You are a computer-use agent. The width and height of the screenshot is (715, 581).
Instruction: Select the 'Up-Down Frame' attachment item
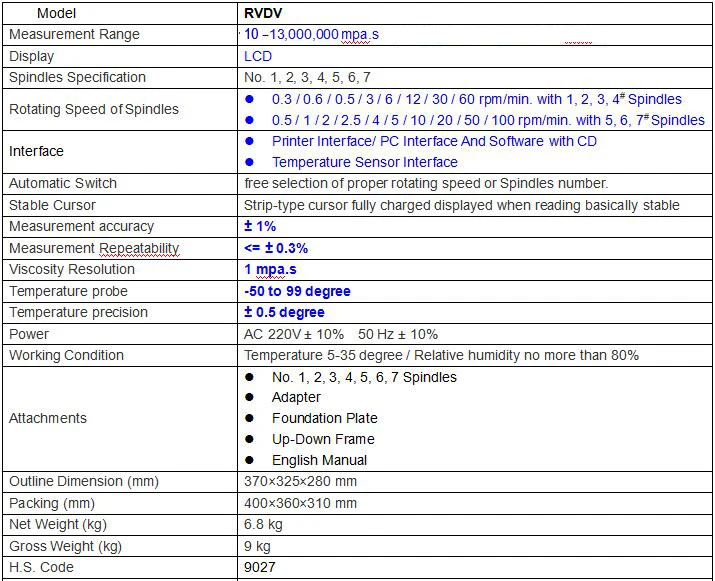click(x=323, y=439)
